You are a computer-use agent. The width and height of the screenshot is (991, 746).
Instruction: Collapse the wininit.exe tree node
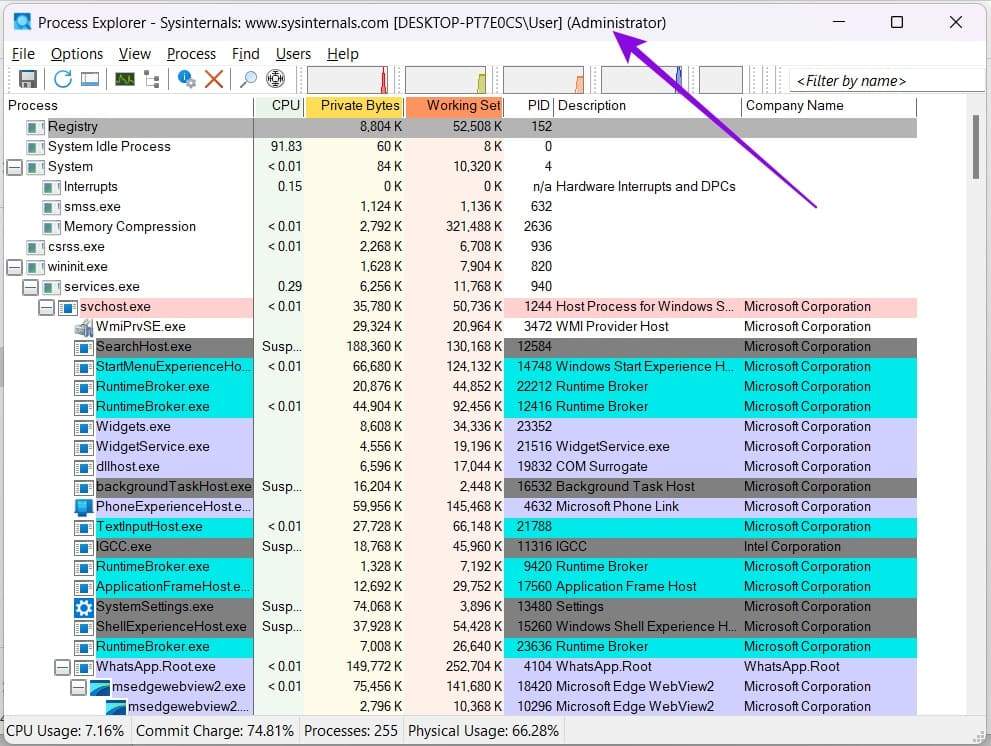[x=15, y=267]
